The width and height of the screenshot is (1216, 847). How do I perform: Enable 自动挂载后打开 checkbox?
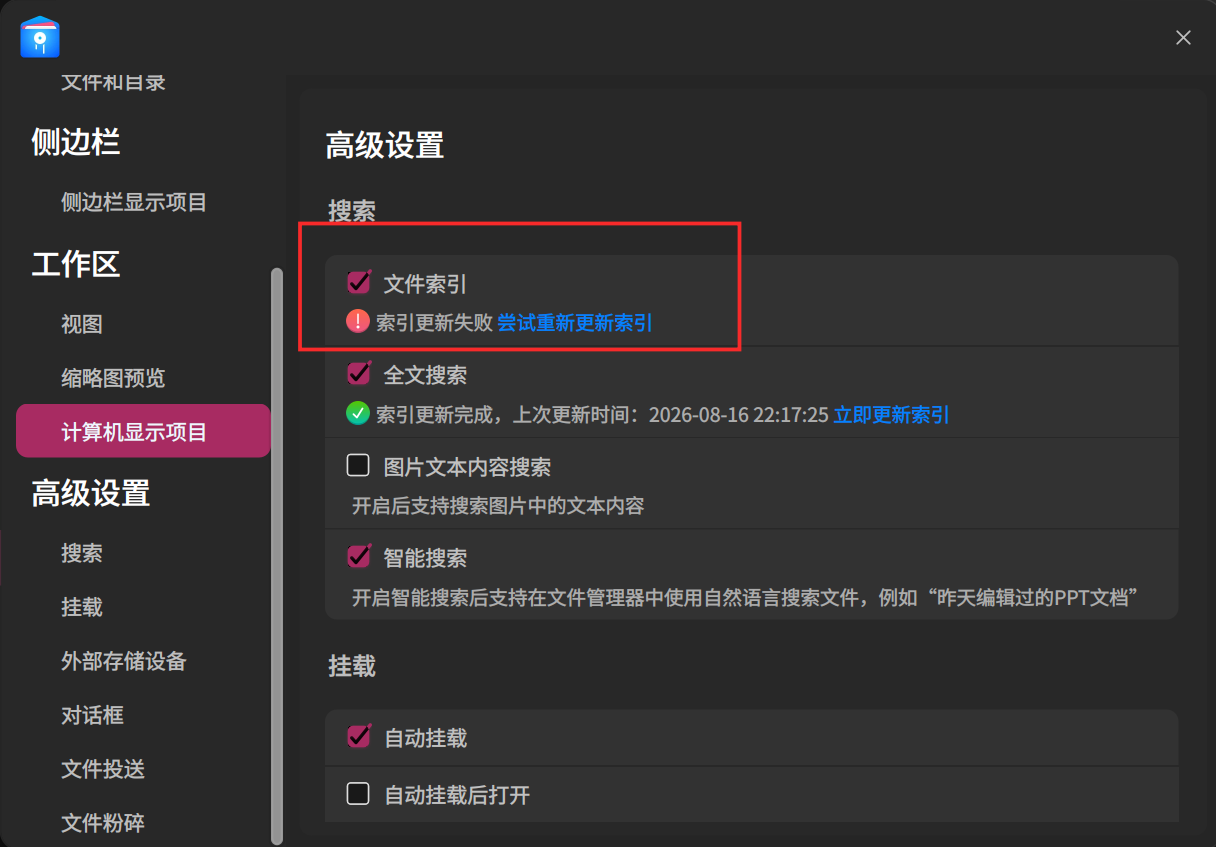[x=358, y=794]
